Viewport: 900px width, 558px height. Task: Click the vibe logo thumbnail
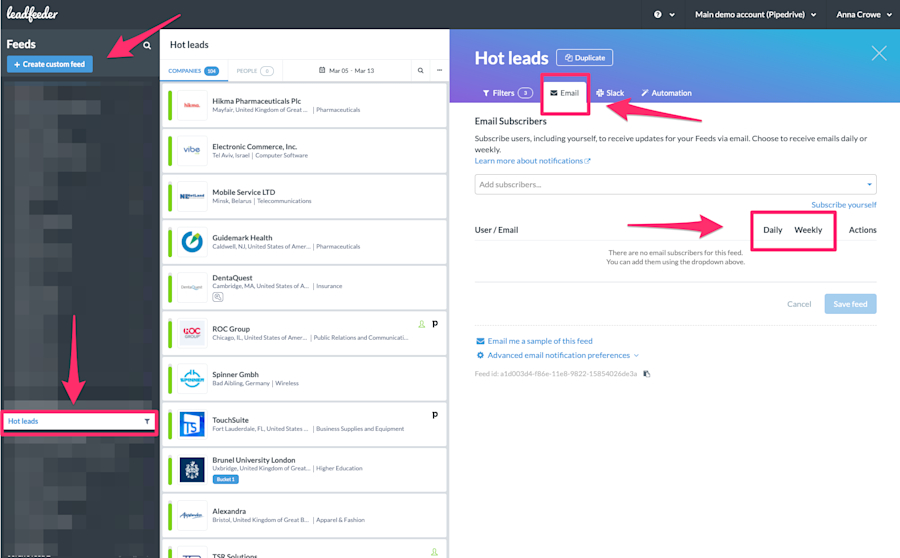point(192,150)
